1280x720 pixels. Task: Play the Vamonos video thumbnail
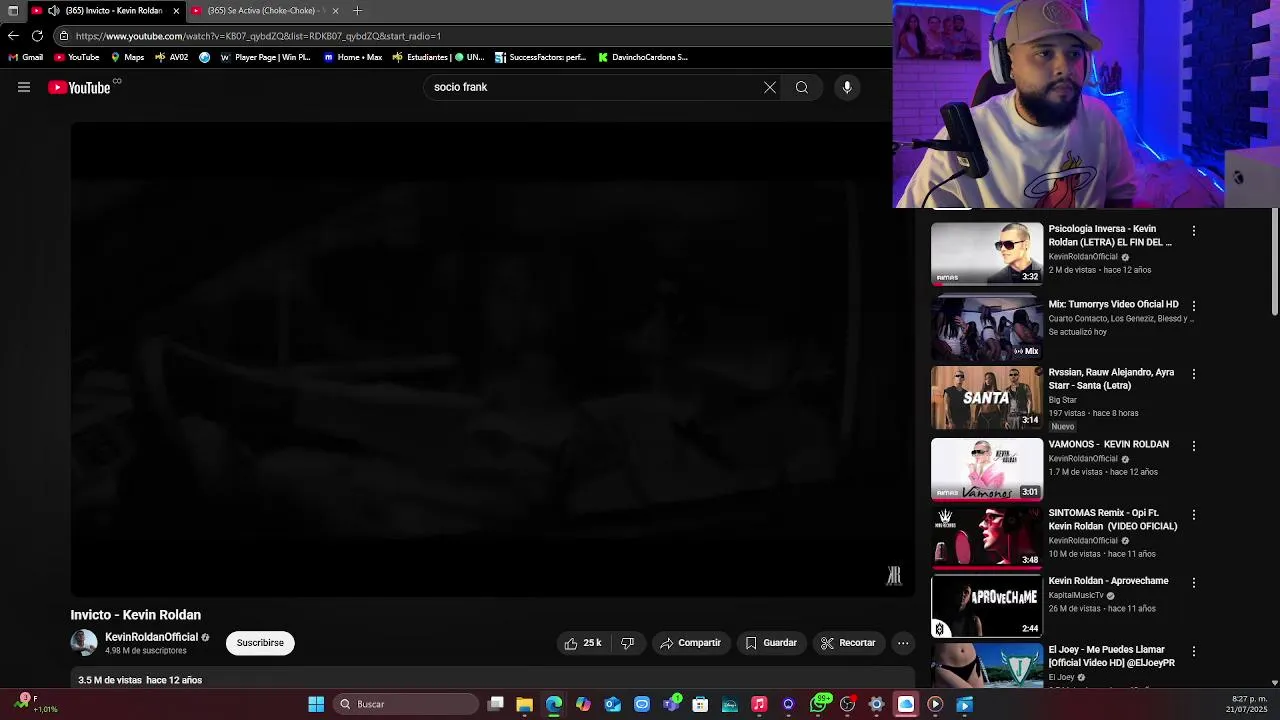987,469
